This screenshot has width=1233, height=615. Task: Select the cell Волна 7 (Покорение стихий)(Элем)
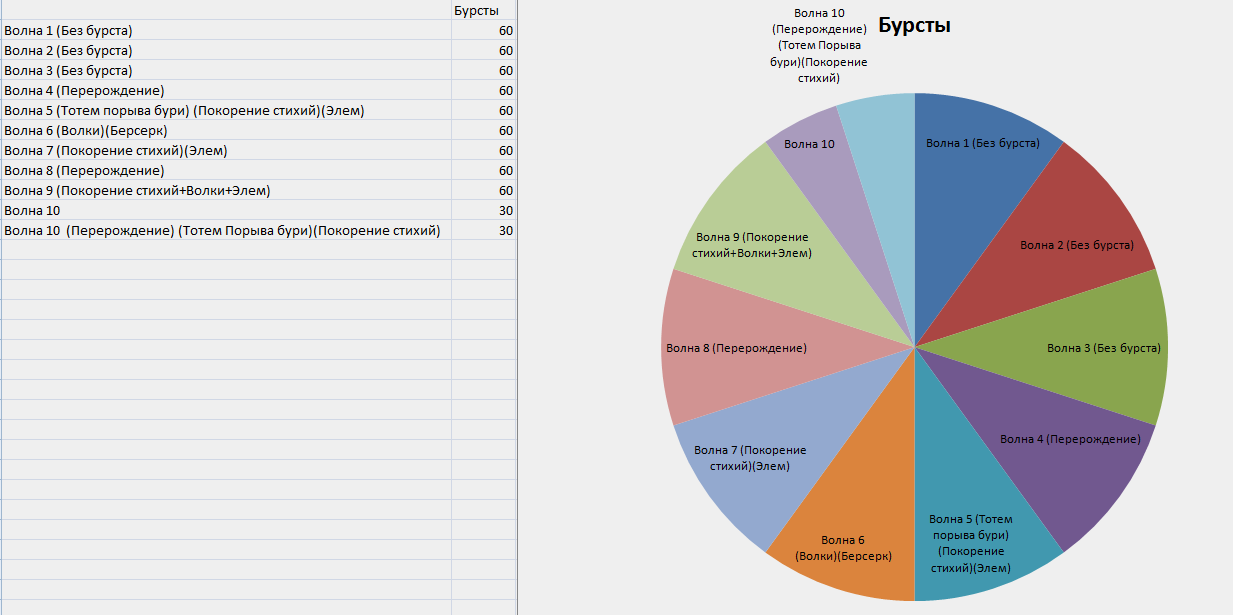tap(226, 150)
